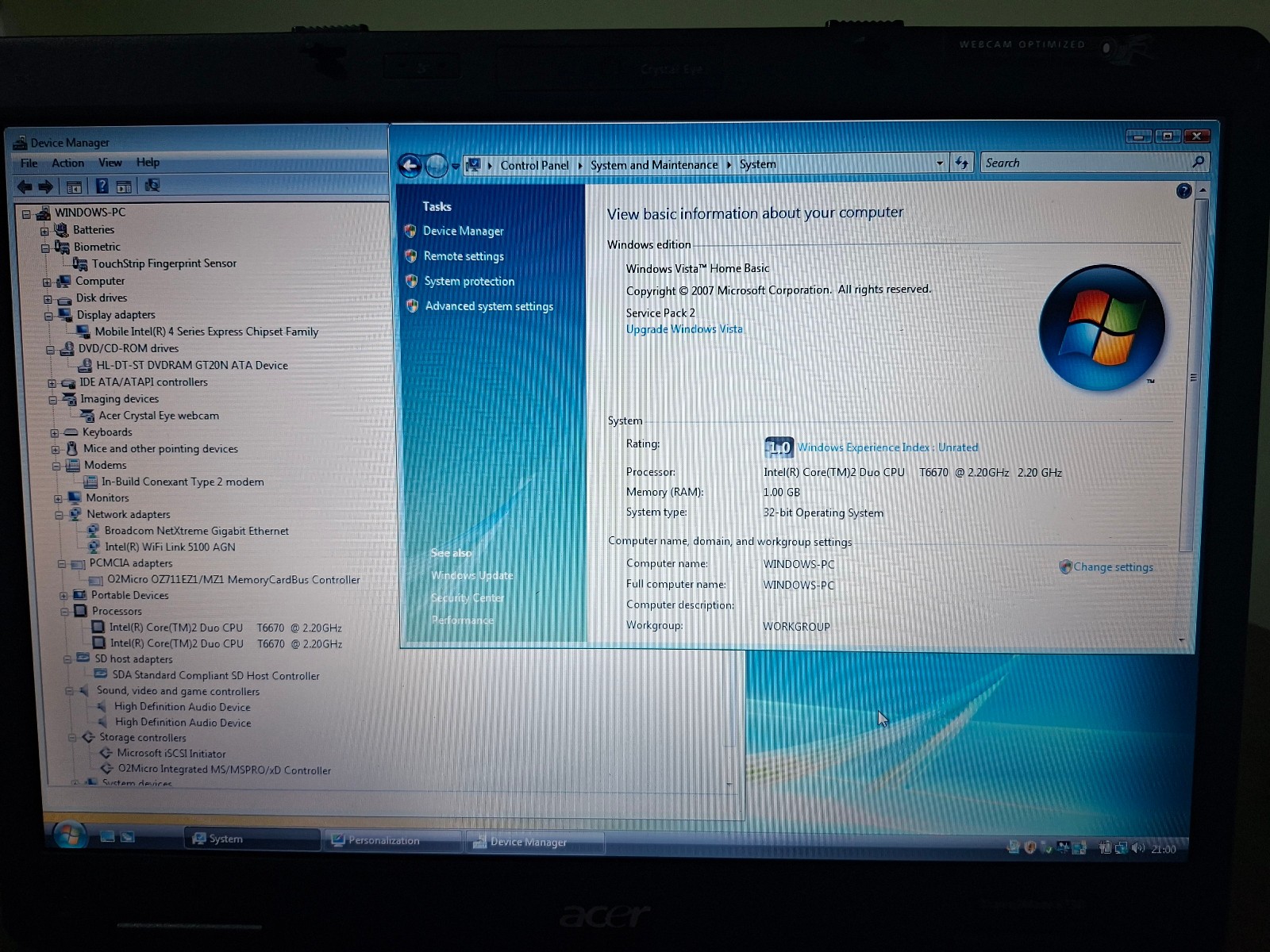Expand the Monitors node

click(58, 499)
